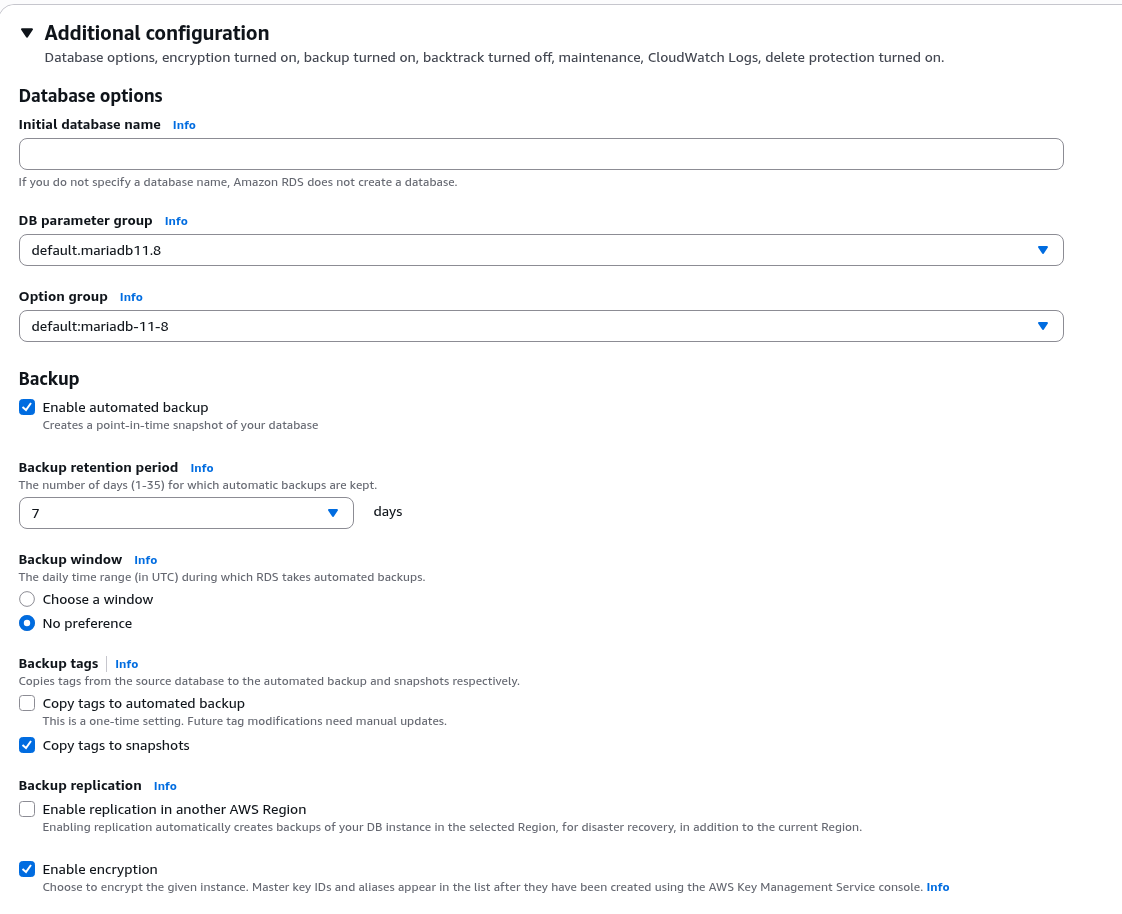Open Info link beside Backup window
Screen dimensions: 1122x914
coord(146,560)
